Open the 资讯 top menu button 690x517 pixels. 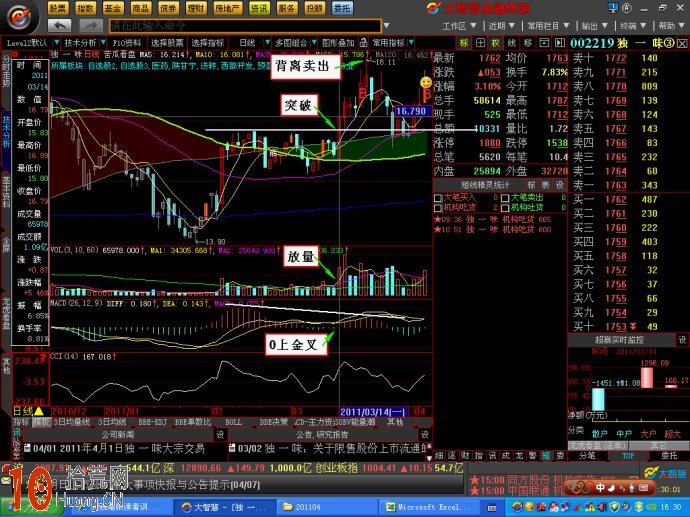[259, 8]
